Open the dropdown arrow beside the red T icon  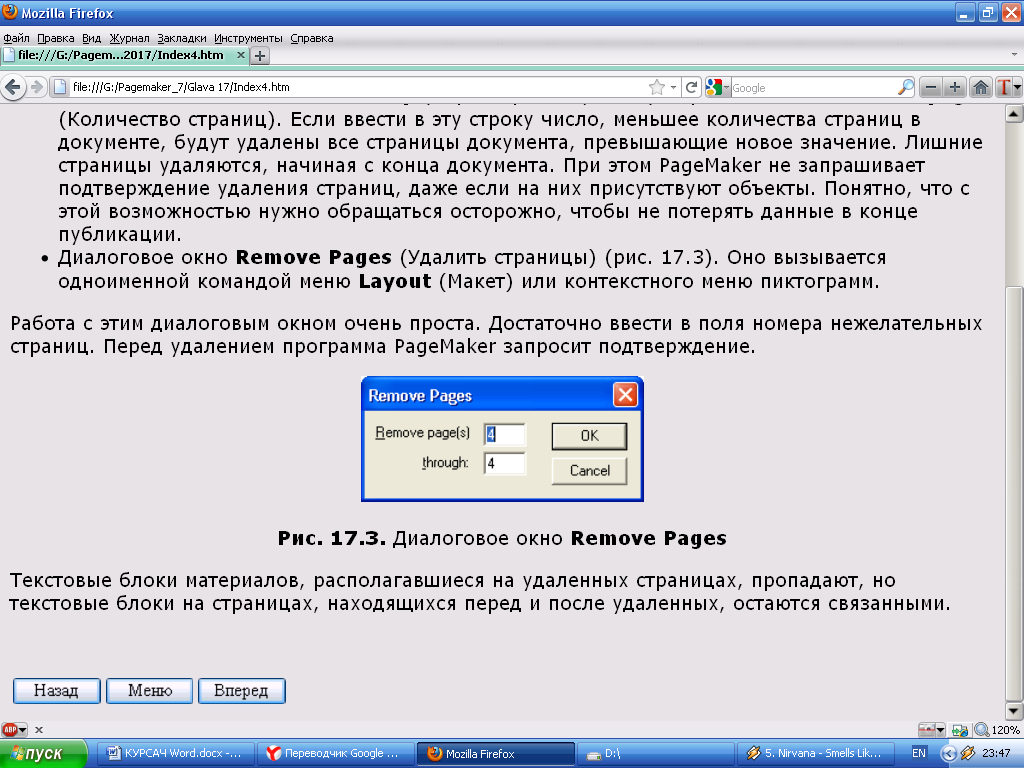tap(1017, 87)
